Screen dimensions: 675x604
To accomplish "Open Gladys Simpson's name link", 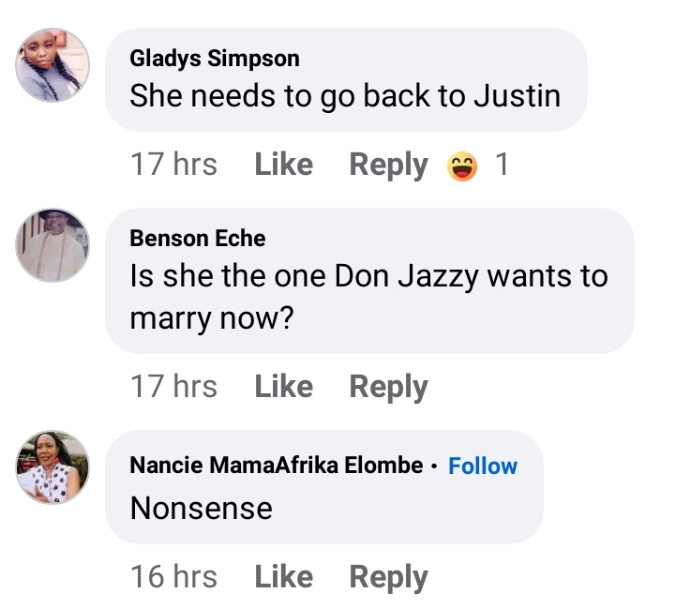I will click(214, 59).
